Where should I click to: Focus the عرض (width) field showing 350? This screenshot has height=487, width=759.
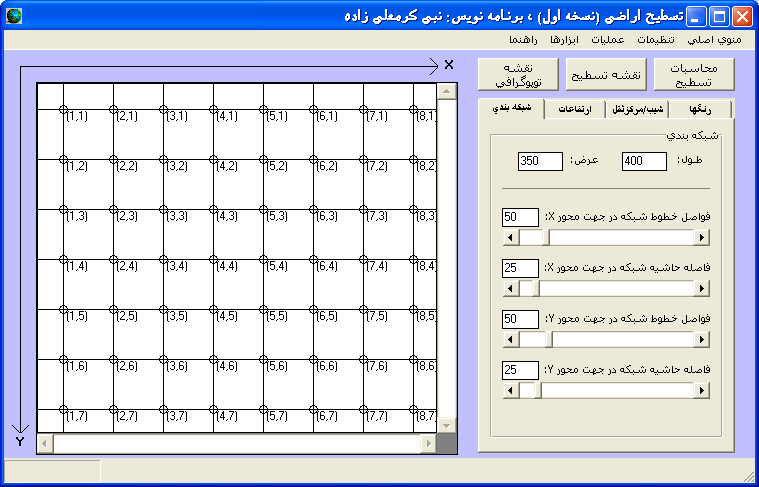coord(541,161)
